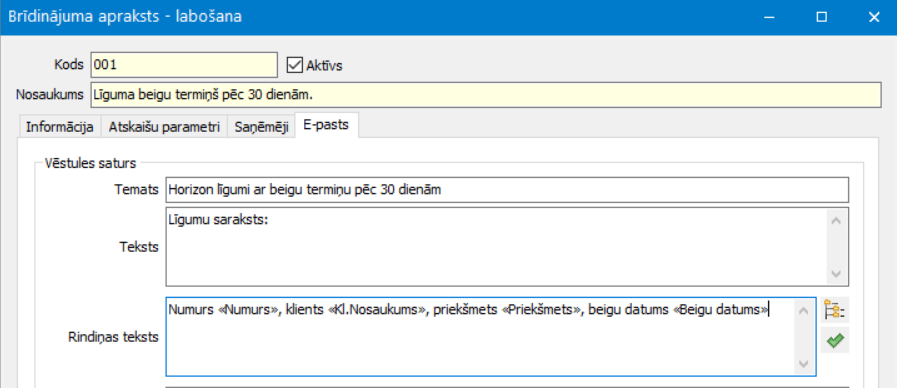Edit the Temats subject field
Viewport: 897px width, 388px height.
click(x=507, y=190)
